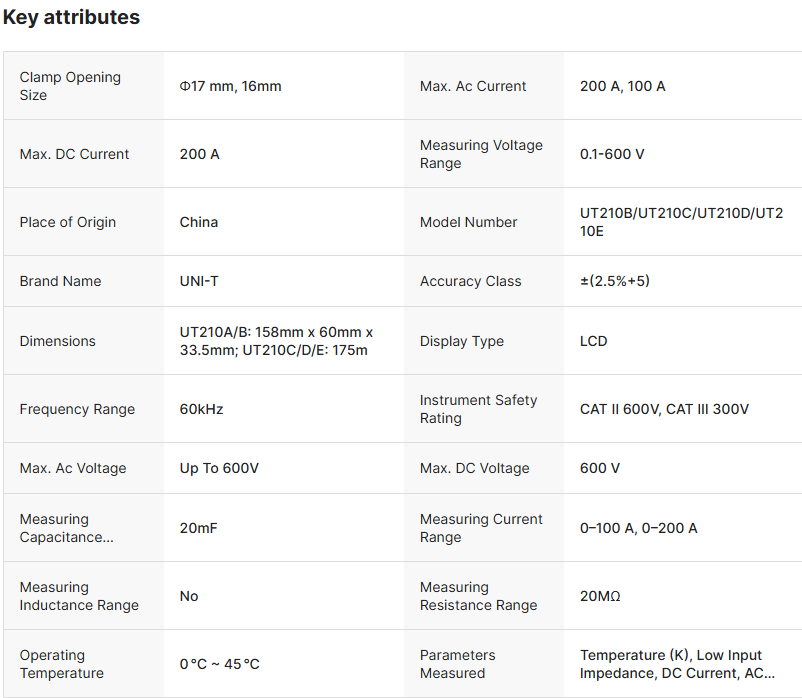
Task: Click the Key attributes heading
Action: click(x=71, y=18)
